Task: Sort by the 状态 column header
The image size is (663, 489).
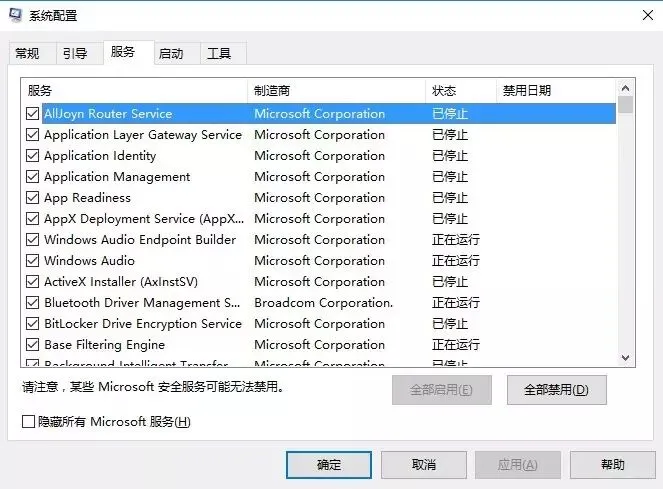Action: 461,91
